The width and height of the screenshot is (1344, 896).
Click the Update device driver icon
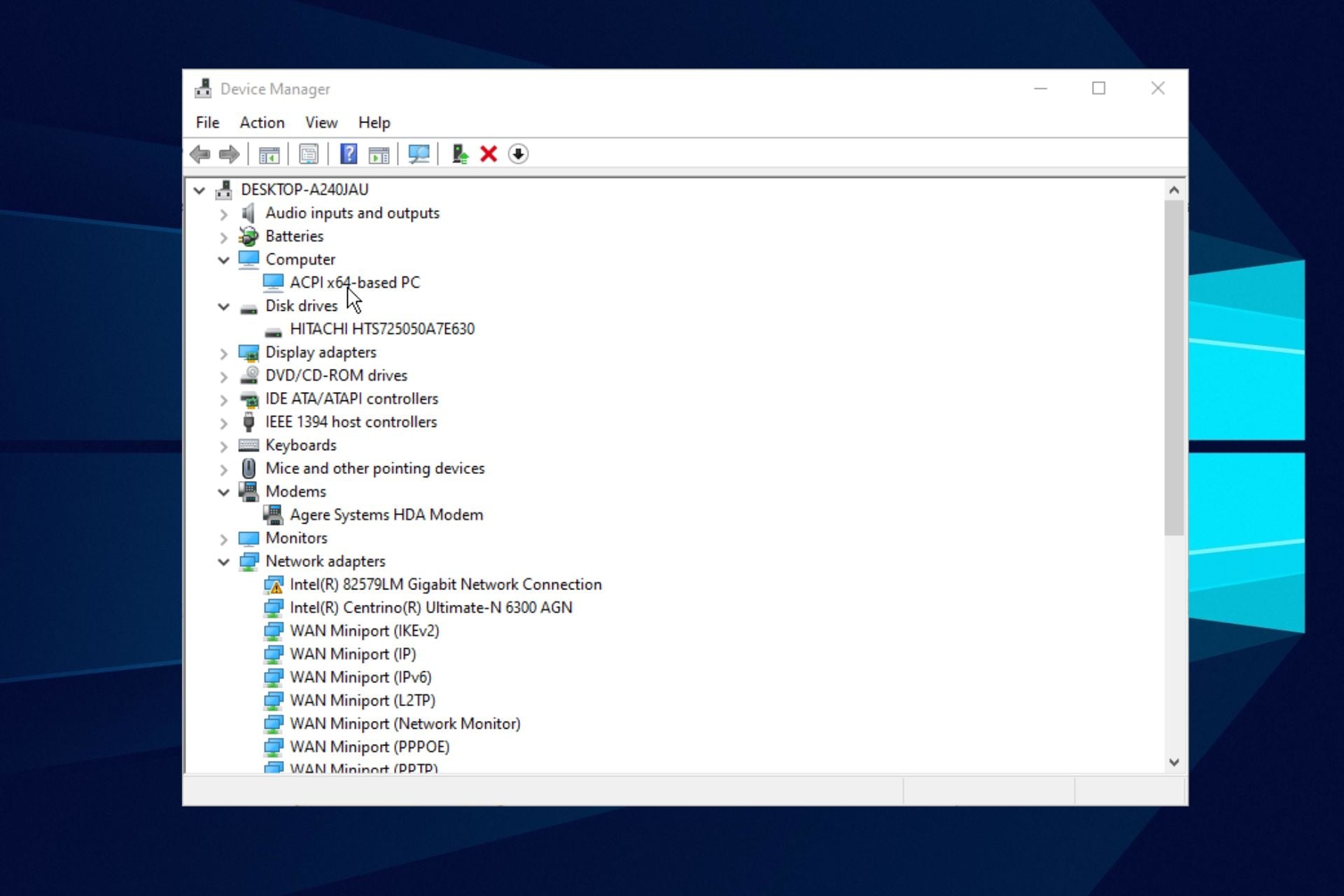click(x=459, y=154)
